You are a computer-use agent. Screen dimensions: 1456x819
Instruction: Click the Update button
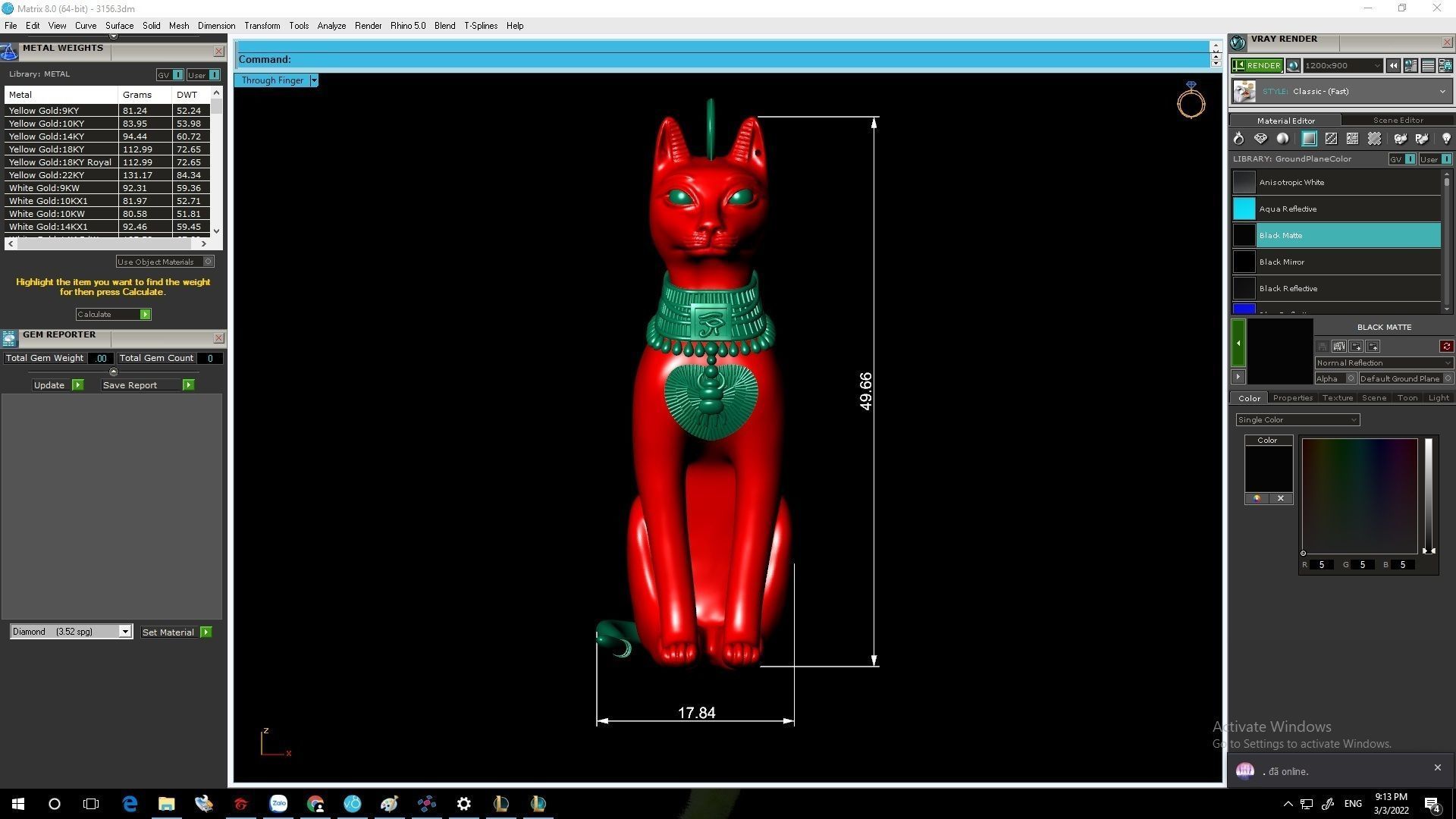[58, 385]
